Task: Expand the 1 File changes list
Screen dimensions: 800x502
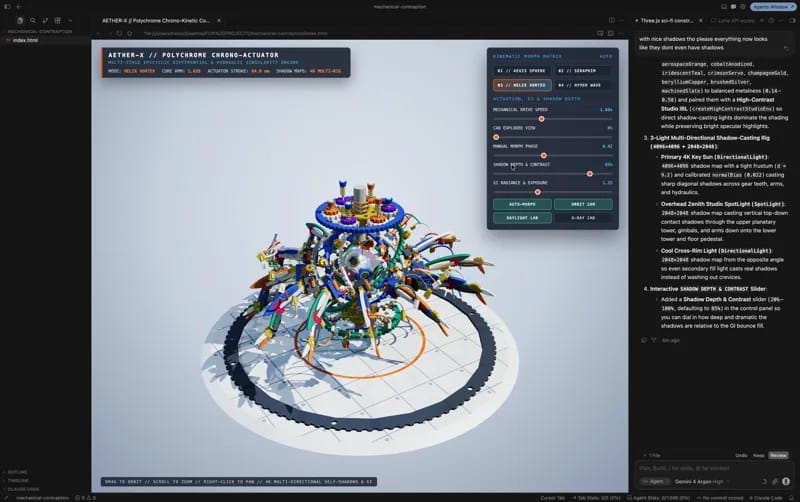Action: (652, 455)
